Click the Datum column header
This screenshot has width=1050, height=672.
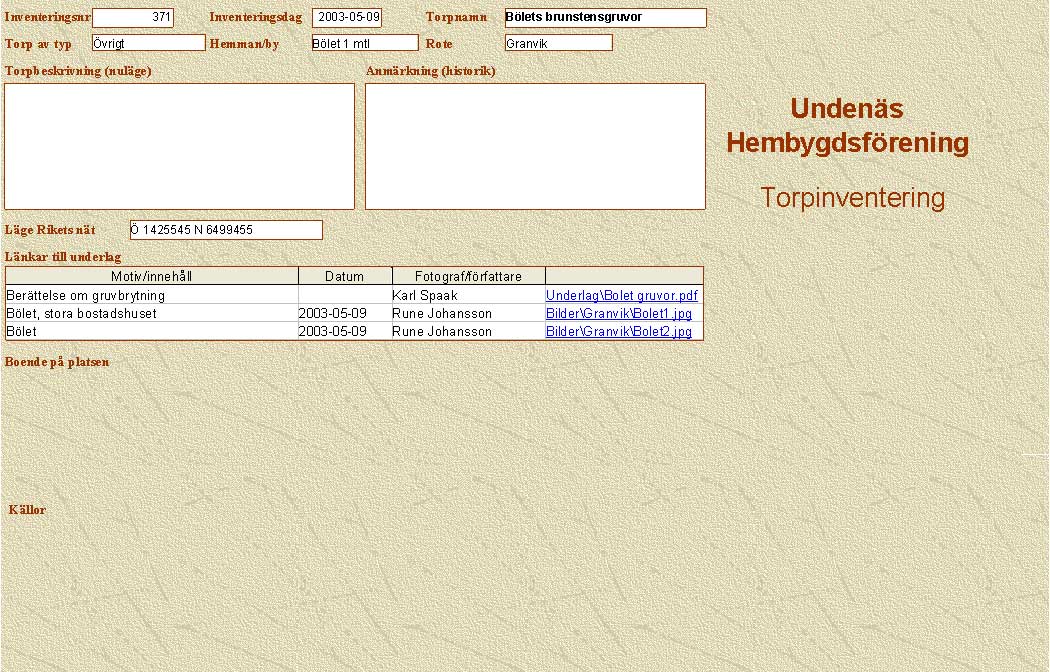[x=345, y=276]
